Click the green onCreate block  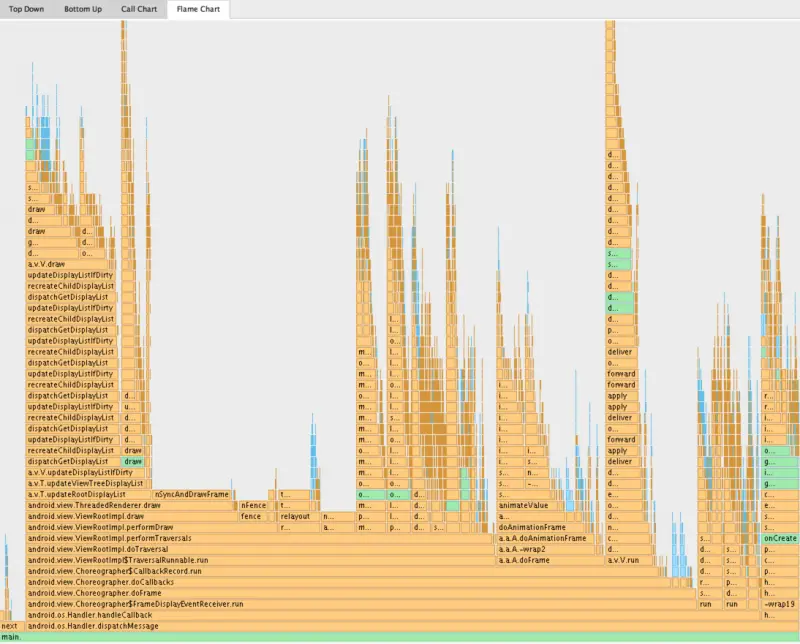tap(780, 538)
